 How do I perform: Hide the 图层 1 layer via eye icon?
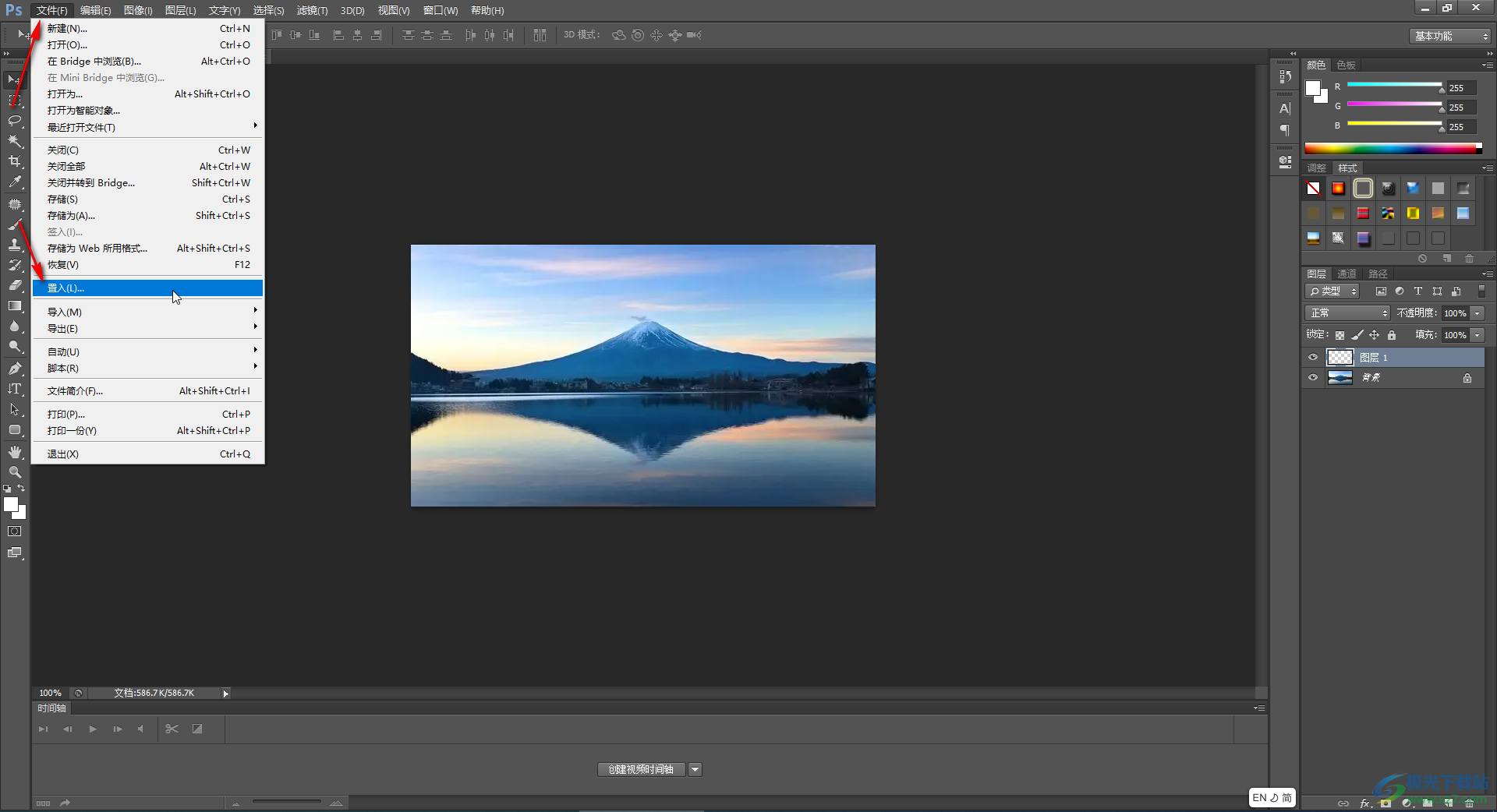pos(1313,357)
